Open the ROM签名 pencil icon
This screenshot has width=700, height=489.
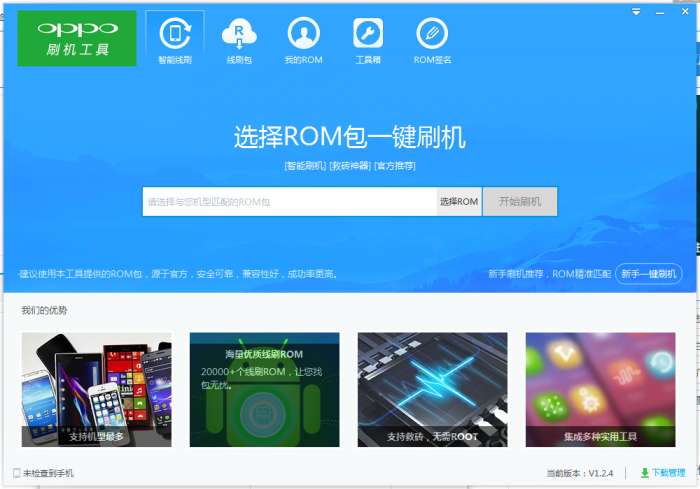(432, 33)
